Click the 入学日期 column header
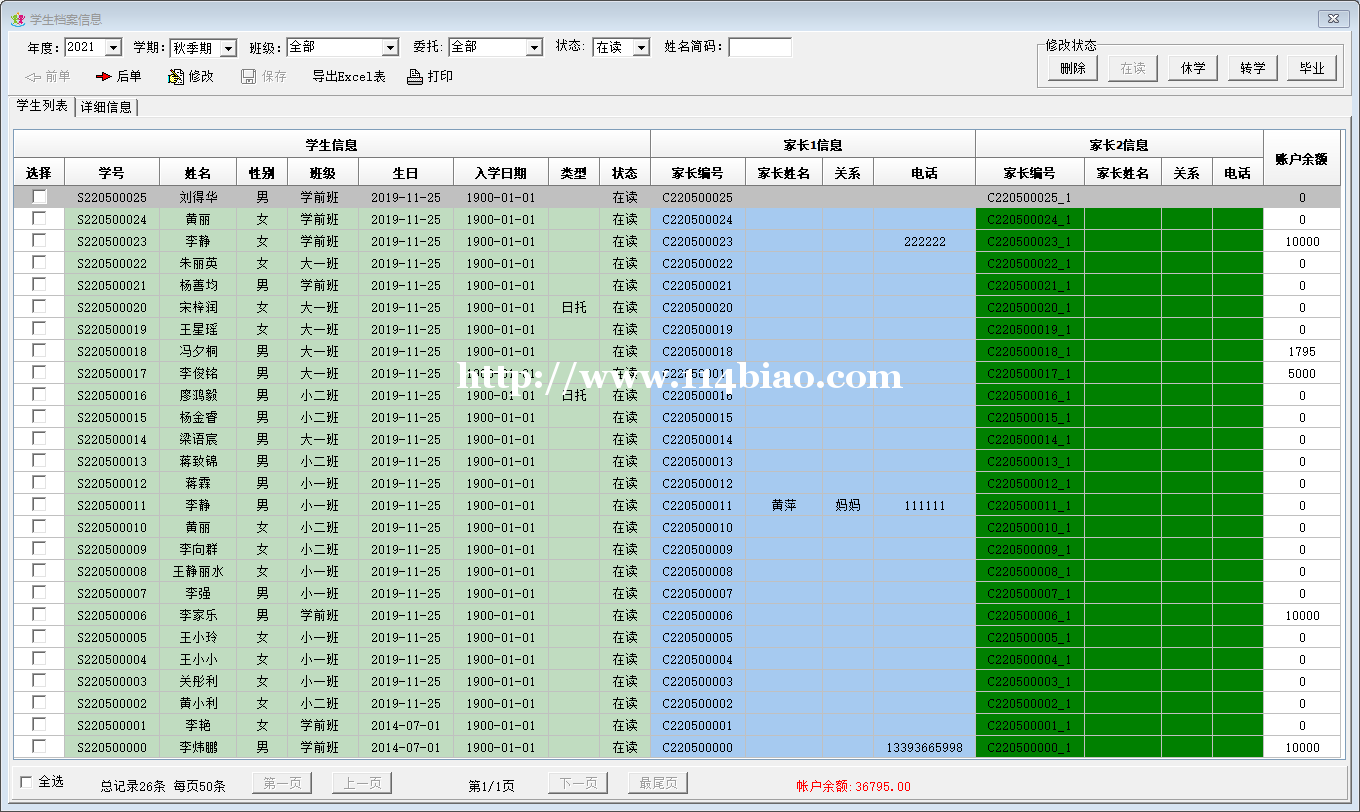The height and width of the screenshot is (812, 1360). (501, 172)
